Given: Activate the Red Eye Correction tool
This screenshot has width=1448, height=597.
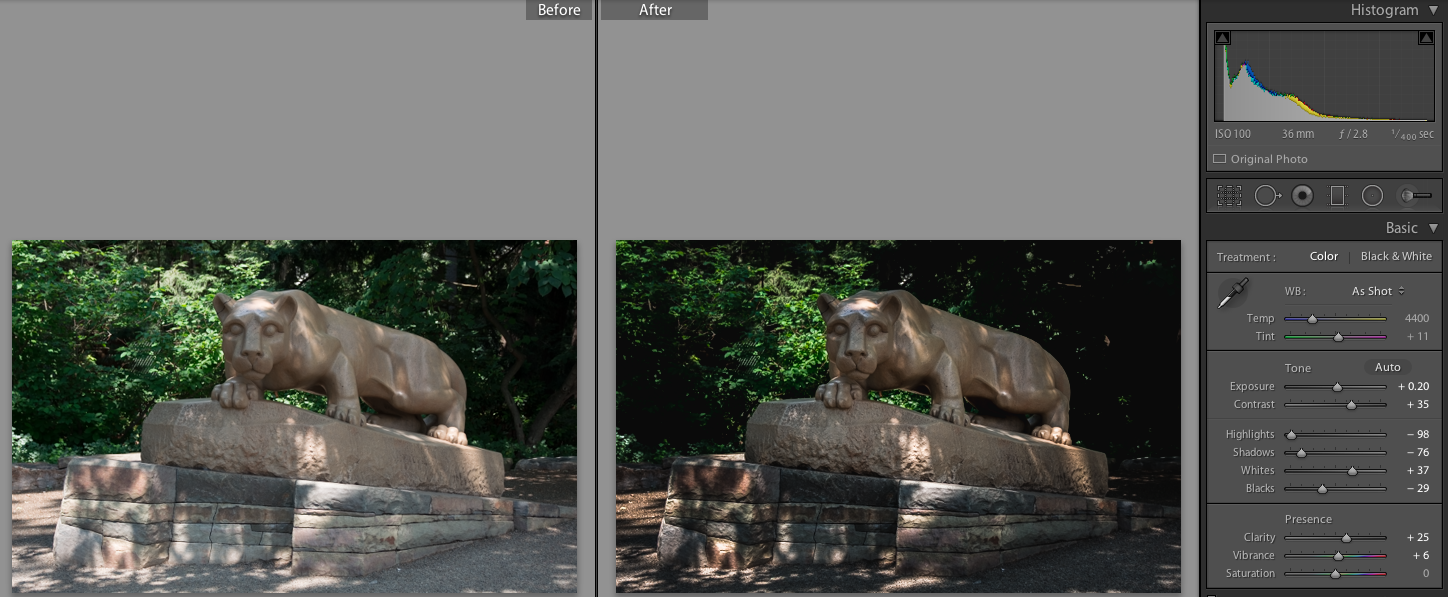Looking at the screenshot, I should coord(1302,196).
